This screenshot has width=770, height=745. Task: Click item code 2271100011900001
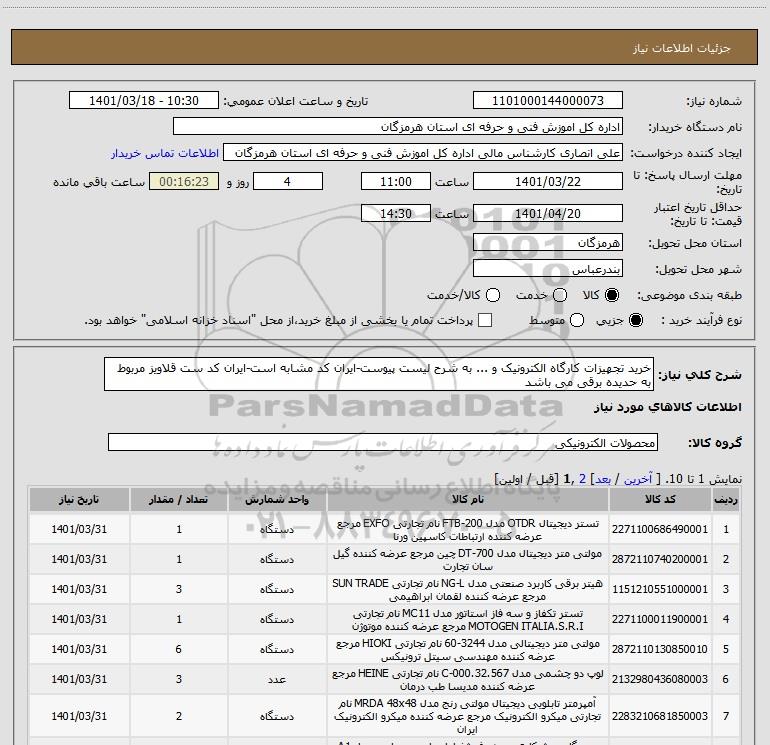(x=660, y=619)
